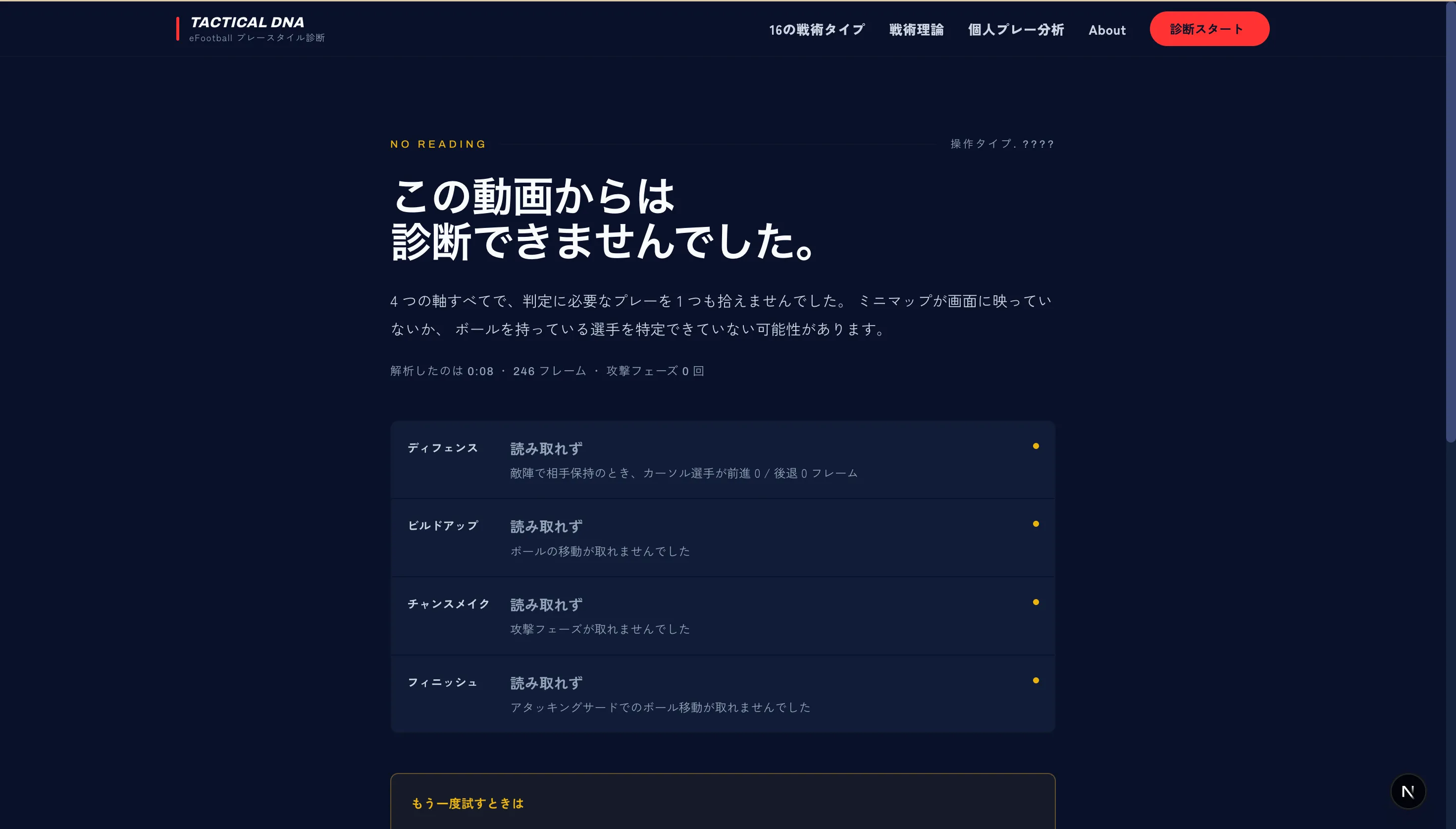Click the Next.js dev tools N icon
Image resolution: width=1456 pixels, height=829 pixels.
(1407, 791)
